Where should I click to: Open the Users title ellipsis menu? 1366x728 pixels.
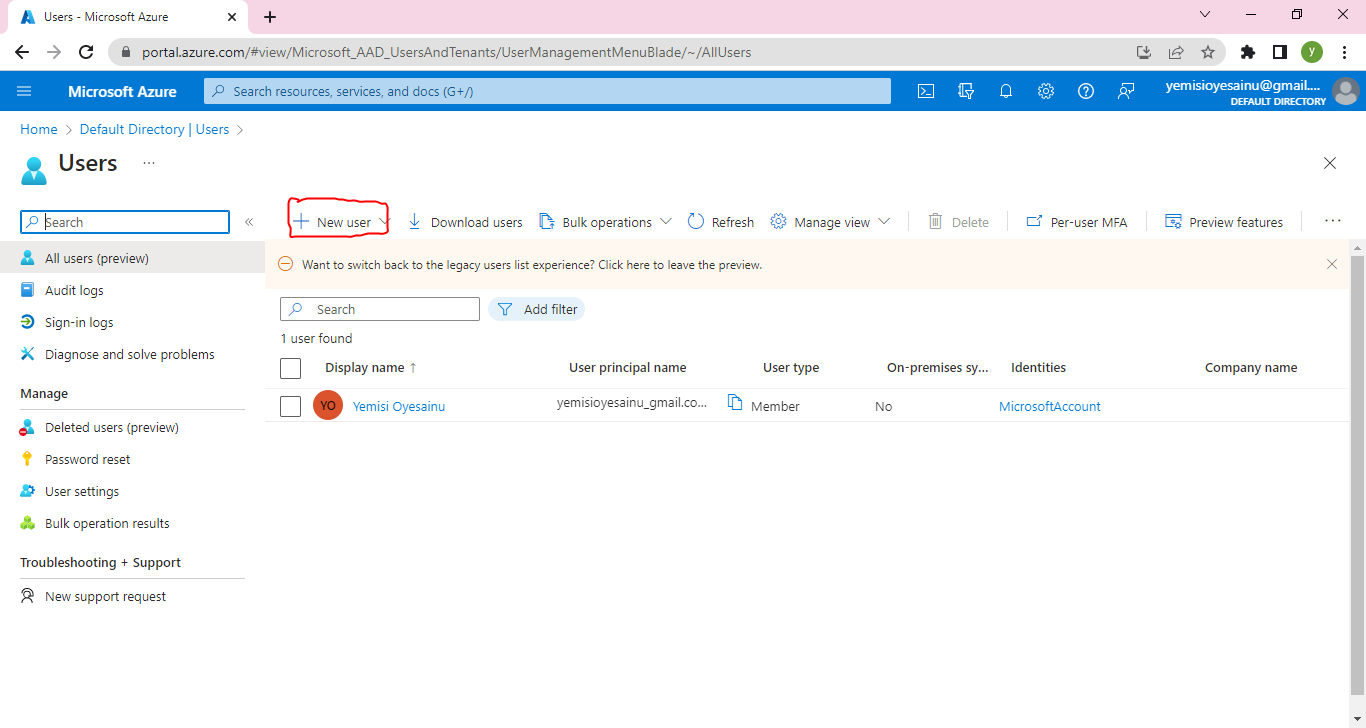pyautogui.click(x=149, y=162)
